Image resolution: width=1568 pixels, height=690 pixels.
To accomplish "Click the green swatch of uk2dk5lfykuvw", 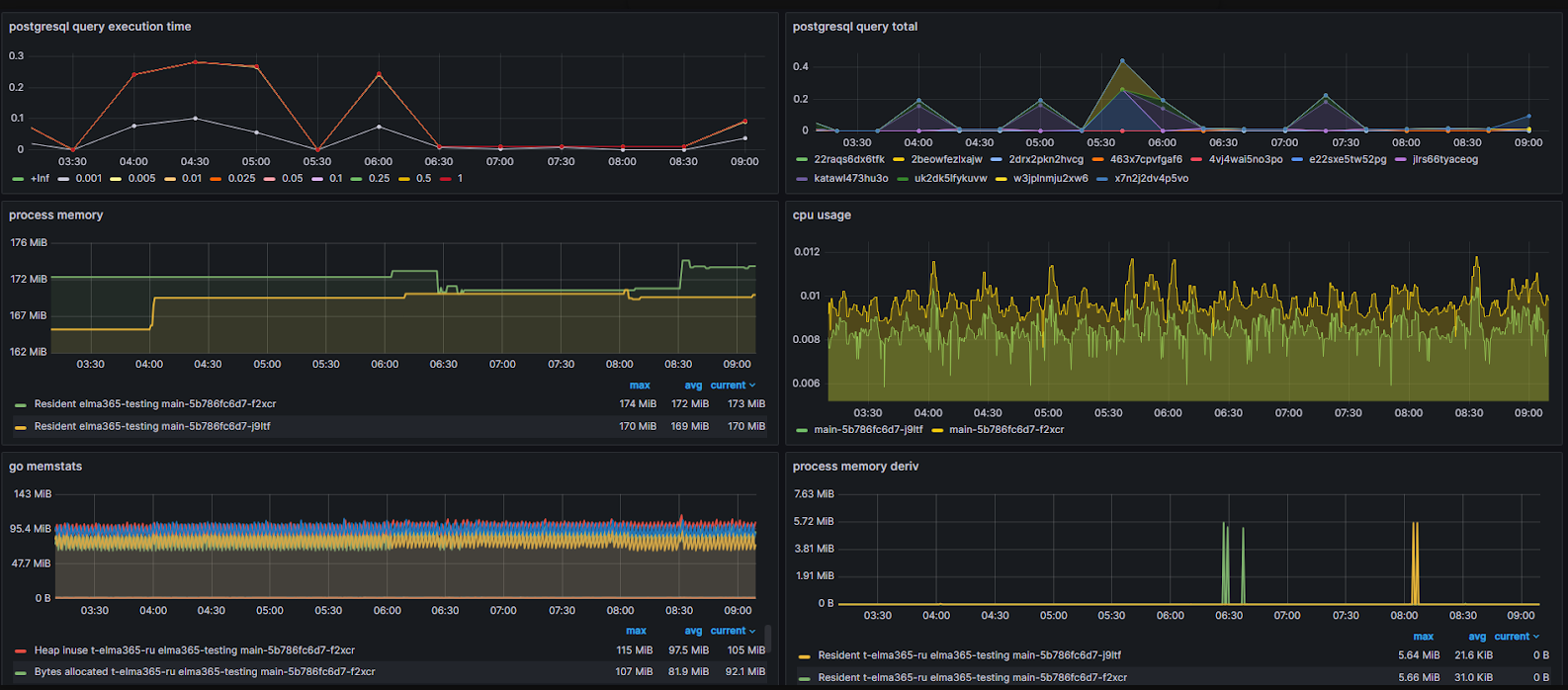I will tap(904, 179).
